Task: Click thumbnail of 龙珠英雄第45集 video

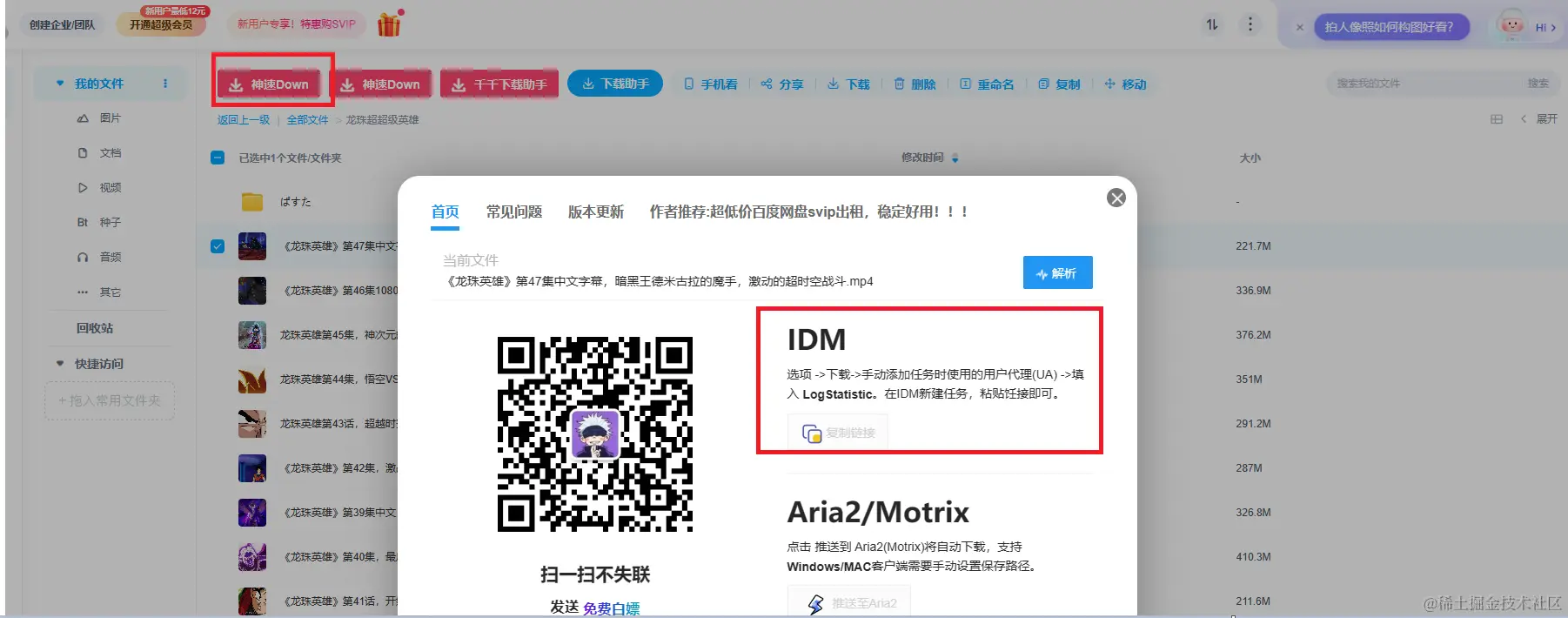Action: [252, 335]
